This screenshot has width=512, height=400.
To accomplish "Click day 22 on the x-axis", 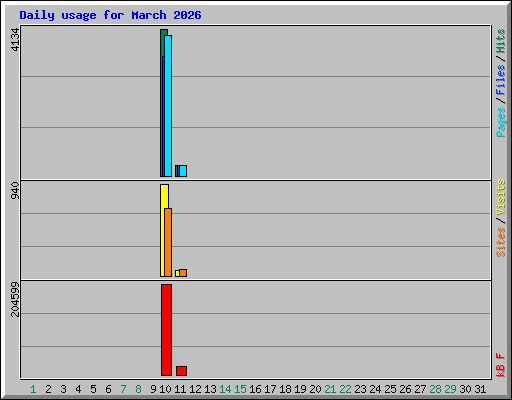I will pos(345,389).
